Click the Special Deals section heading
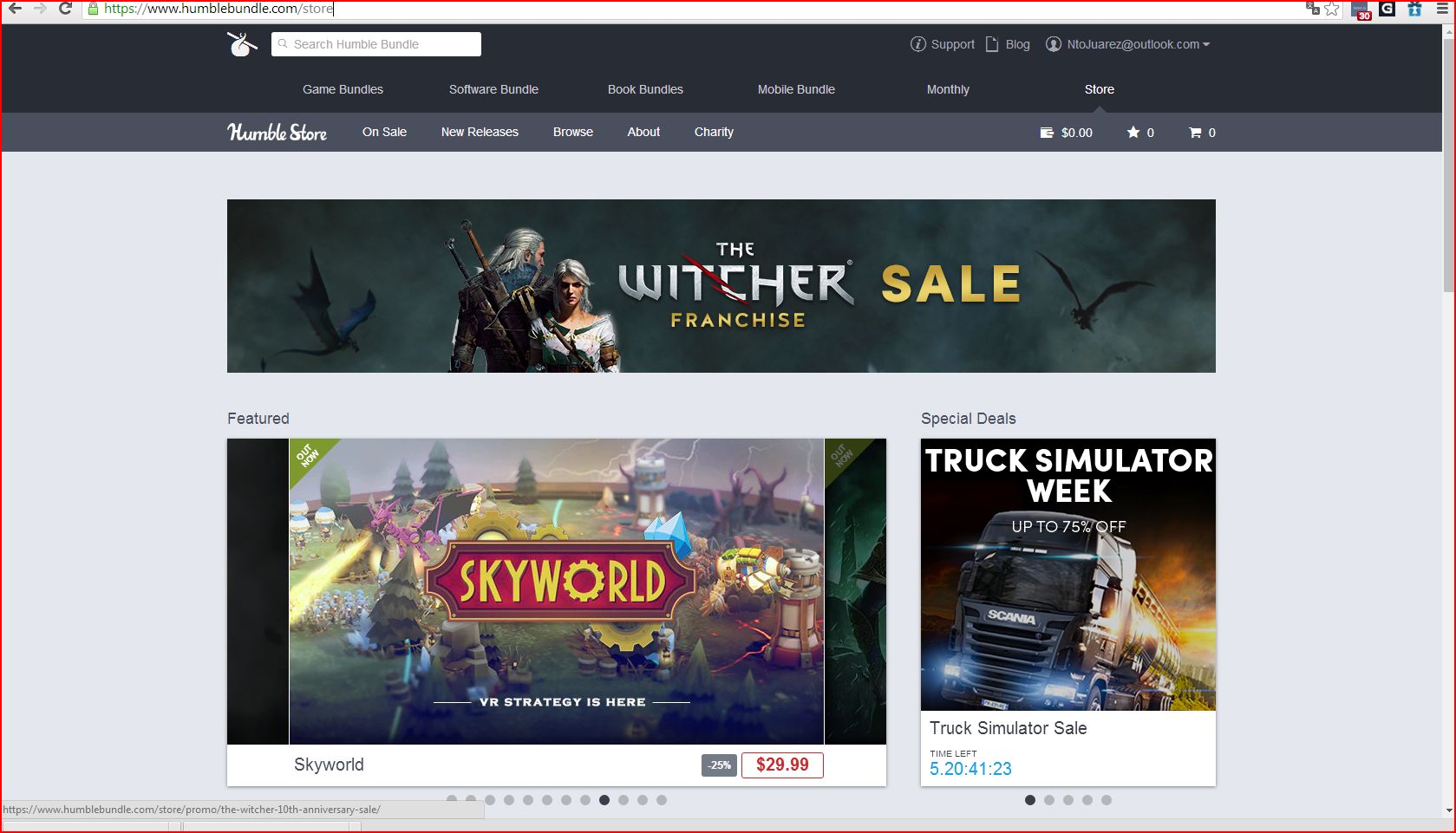 tap(968, 419)
